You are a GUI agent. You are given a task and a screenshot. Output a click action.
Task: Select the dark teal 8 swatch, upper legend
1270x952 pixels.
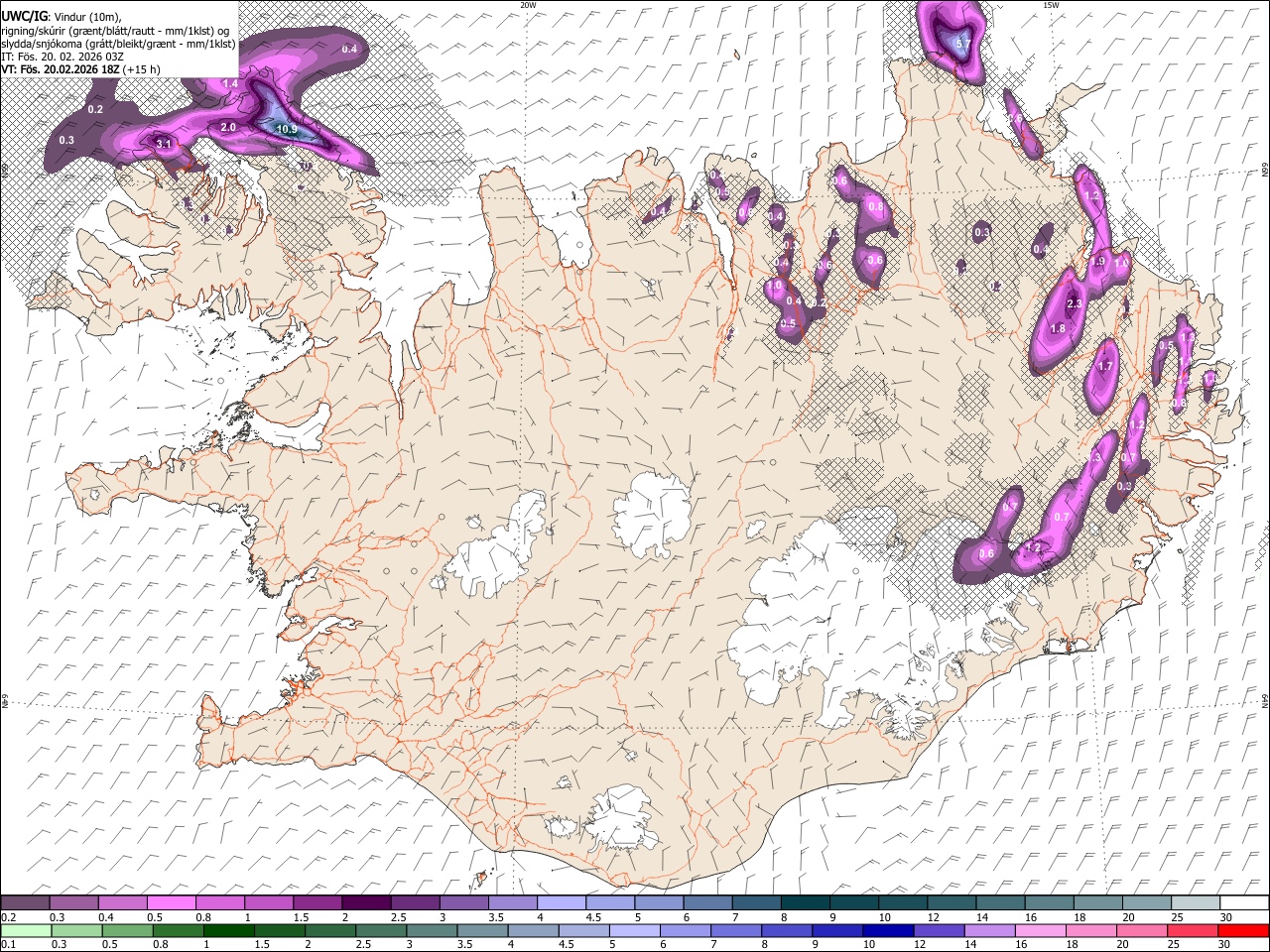(805, 902)
